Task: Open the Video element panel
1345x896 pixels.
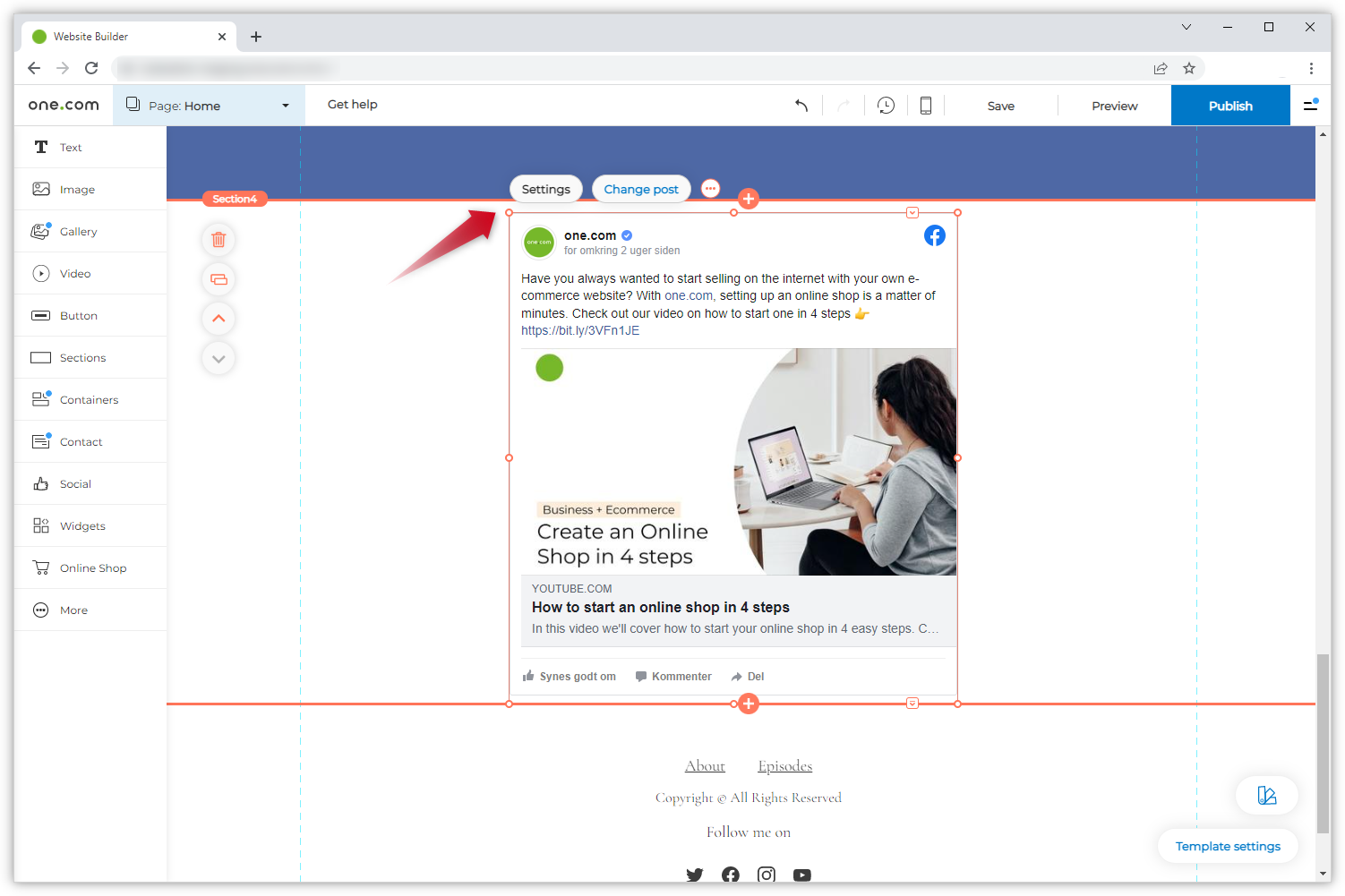Action: [x=75, y=273]
